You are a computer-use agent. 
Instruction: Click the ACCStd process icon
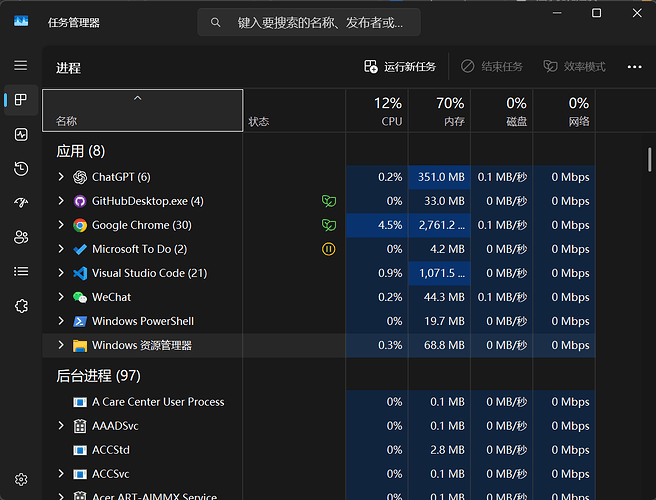tap(80, 450)
